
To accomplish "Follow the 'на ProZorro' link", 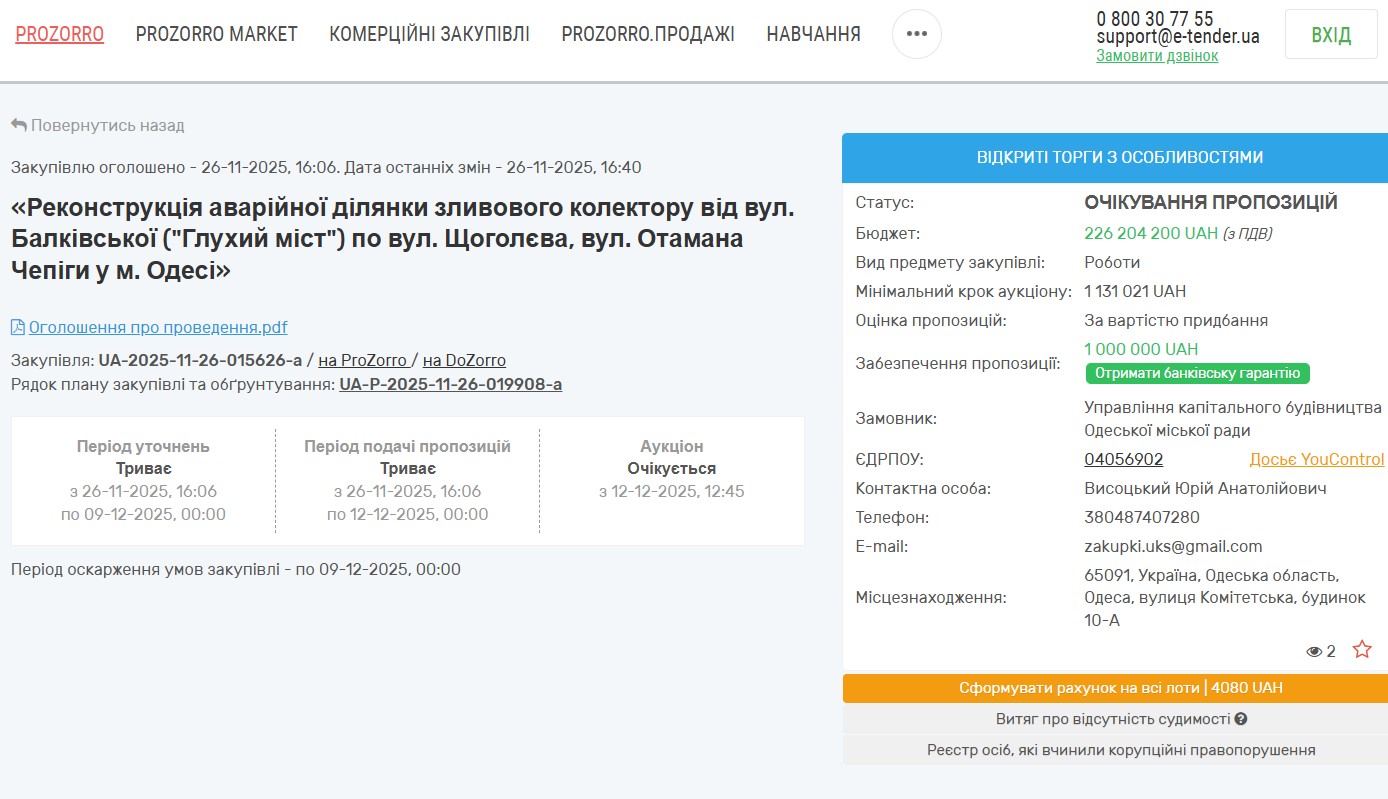I will 363,360.
